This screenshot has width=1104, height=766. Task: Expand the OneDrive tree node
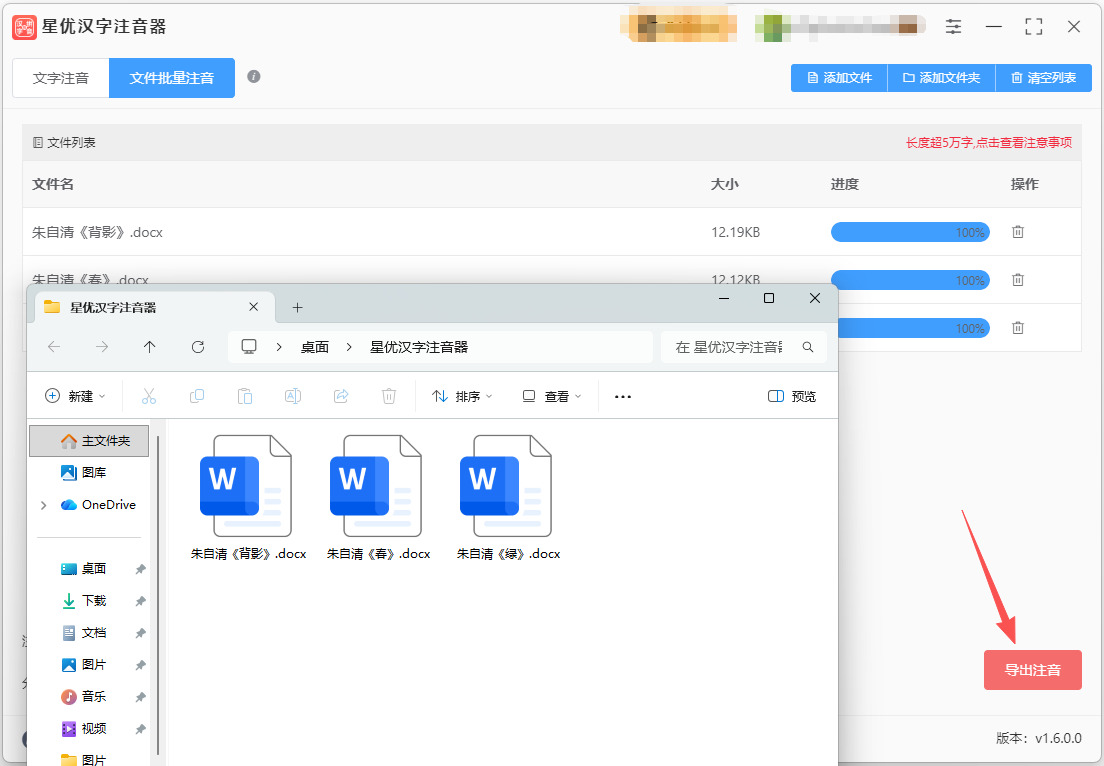pyautogui.click(x=44, y=505)
